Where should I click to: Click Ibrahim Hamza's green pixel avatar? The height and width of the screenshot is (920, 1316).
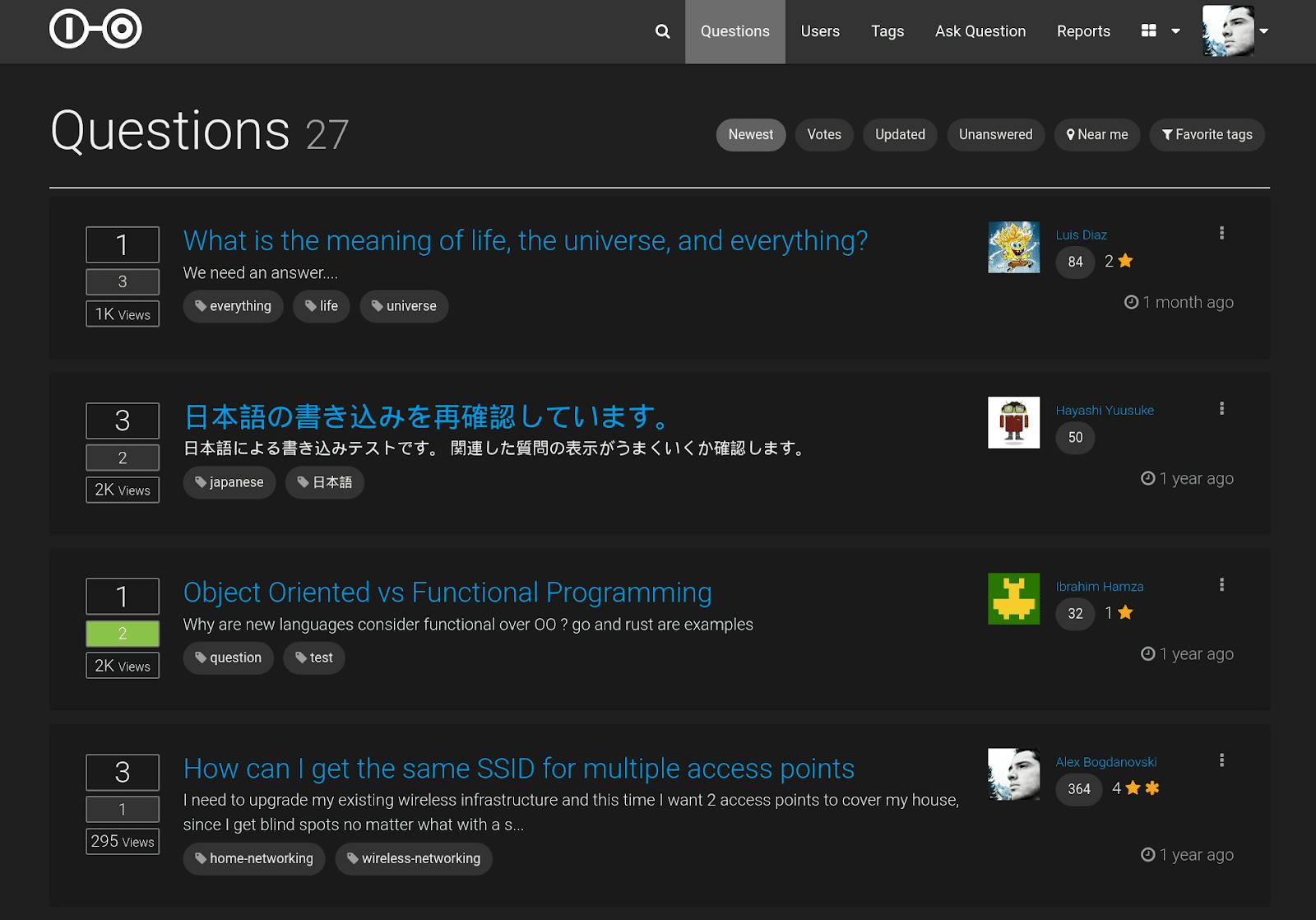click(1013, 598)
